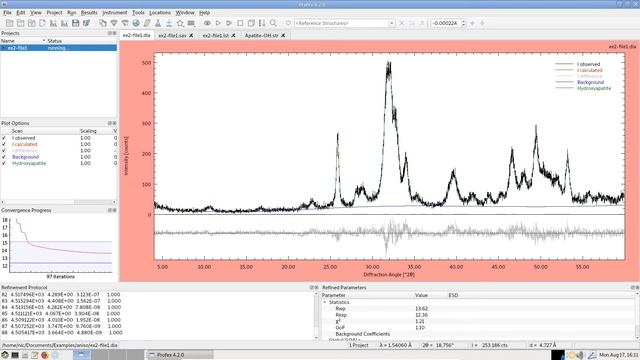Click the flask chemistry toolbar icon
640x360 pixels.
coord(158,23)
